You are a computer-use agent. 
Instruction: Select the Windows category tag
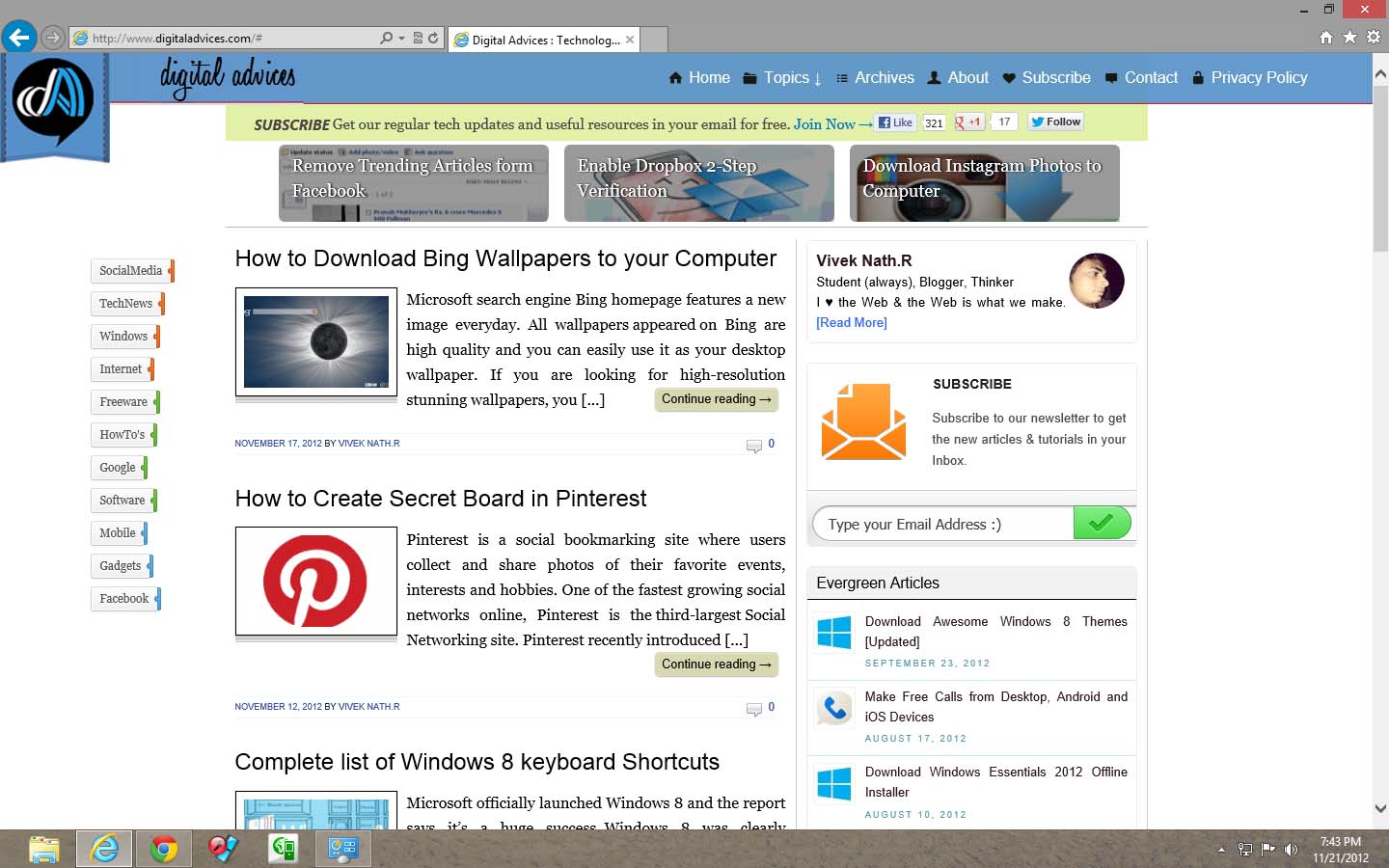click(125, 337)
